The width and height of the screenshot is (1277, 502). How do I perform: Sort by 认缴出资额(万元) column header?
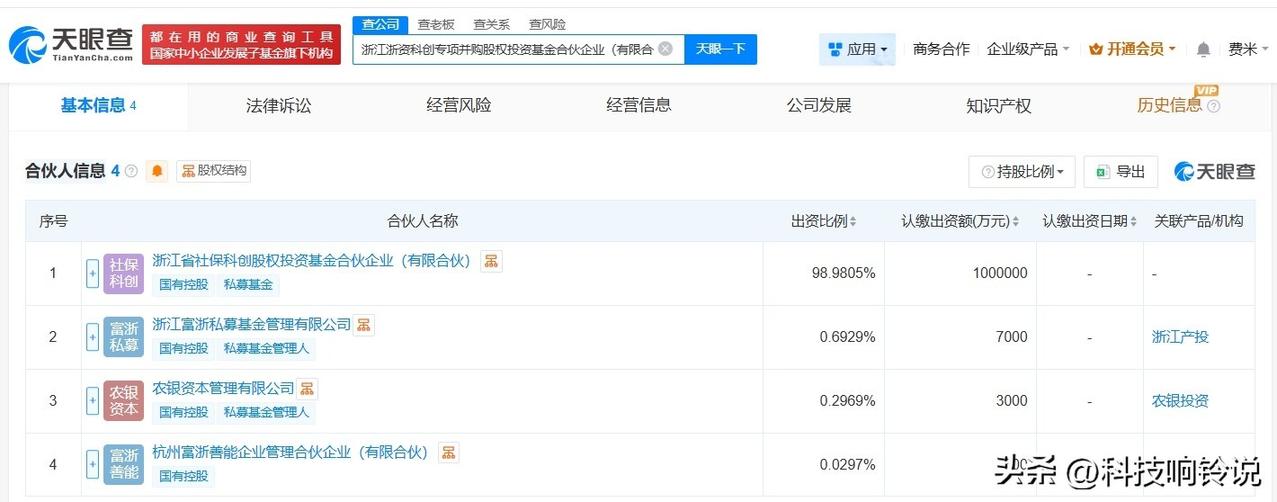(x=961, y=221)
